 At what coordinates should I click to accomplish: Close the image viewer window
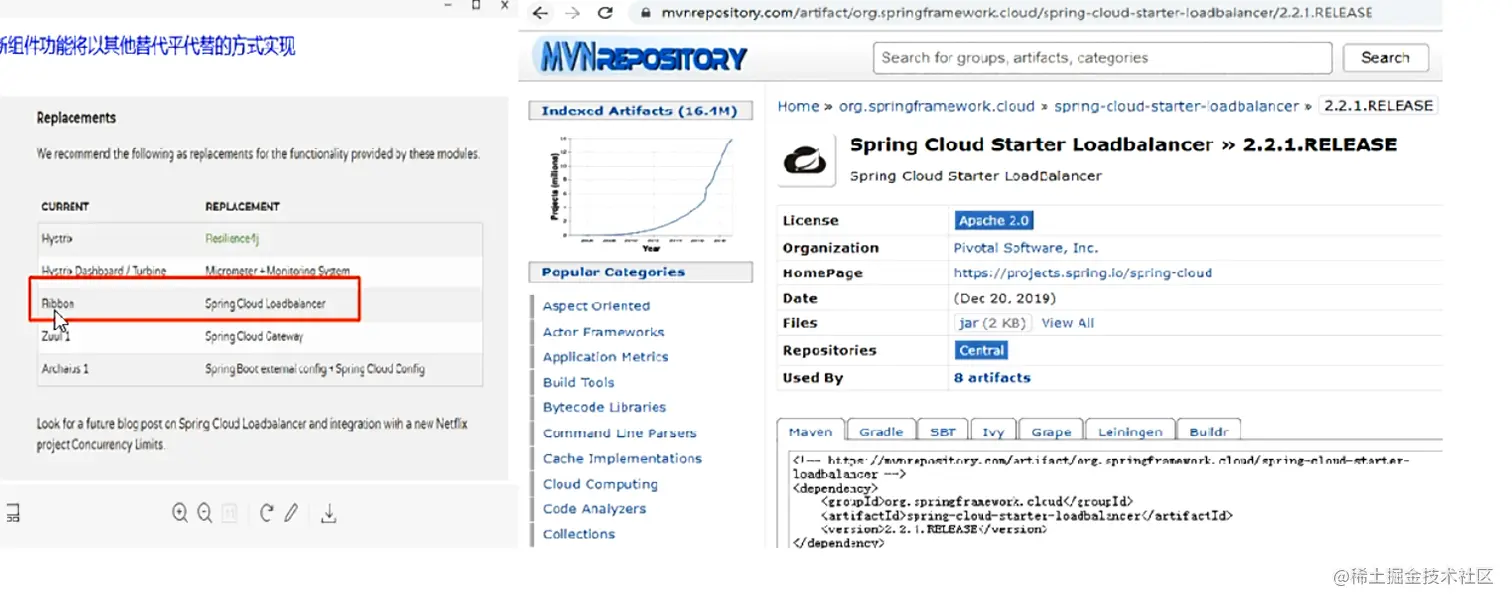click(503, 5)
